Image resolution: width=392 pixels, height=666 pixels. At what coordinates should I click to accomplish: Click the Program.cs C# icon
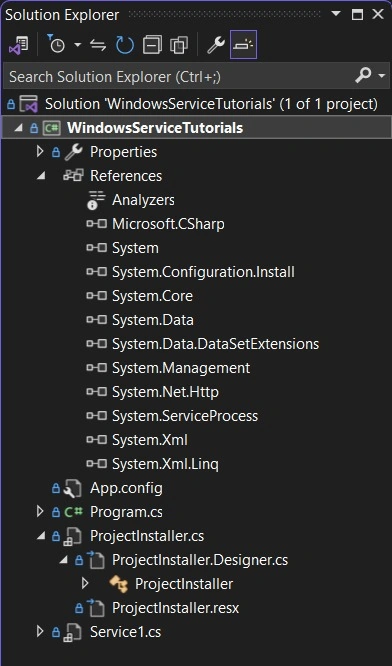point(73,512)
